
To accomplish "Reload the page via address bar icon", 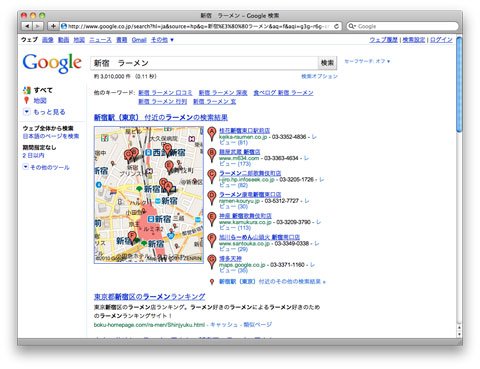I will coord(336,26).
